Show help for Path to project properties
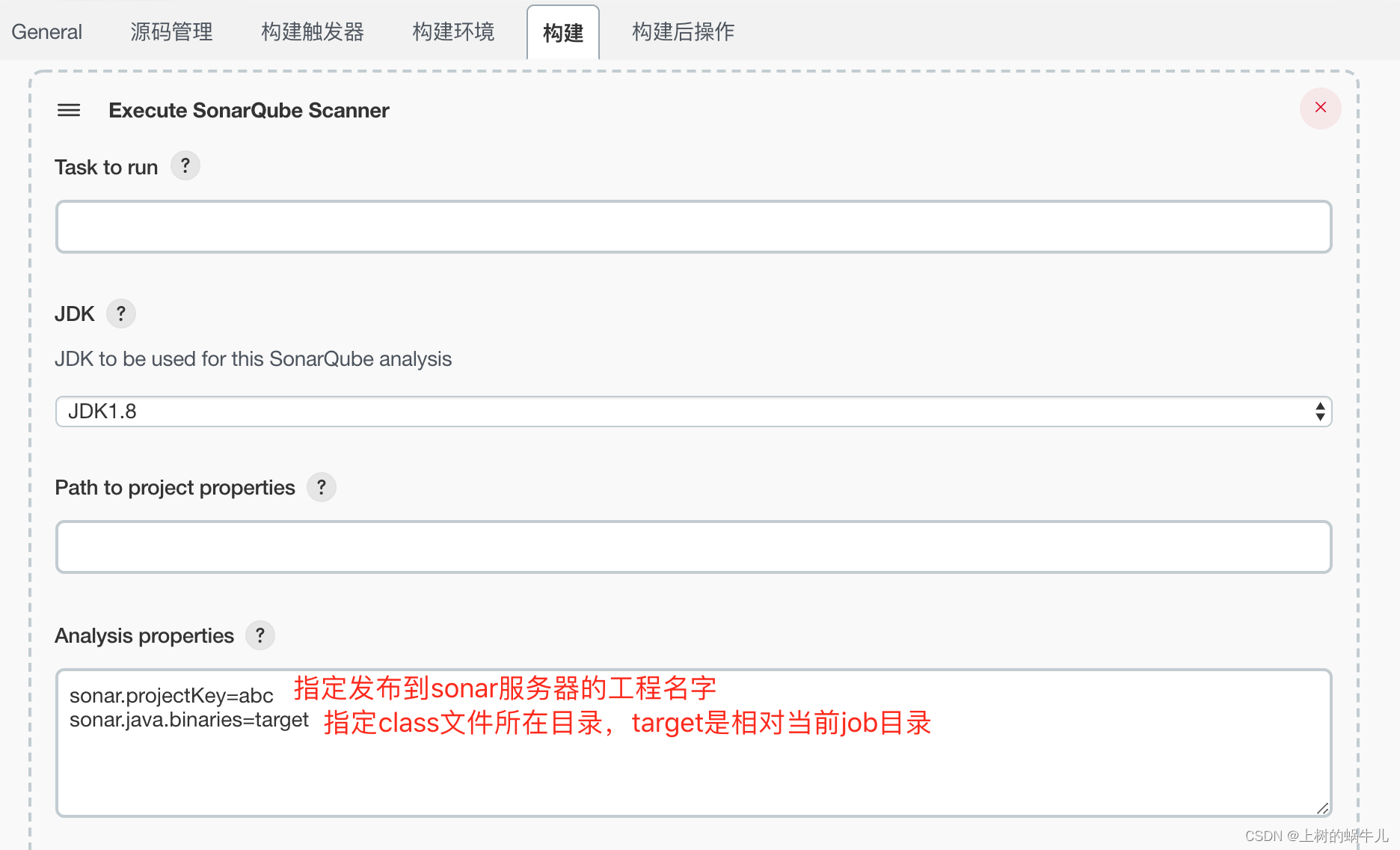1400x850 pixels. [322, 487]
